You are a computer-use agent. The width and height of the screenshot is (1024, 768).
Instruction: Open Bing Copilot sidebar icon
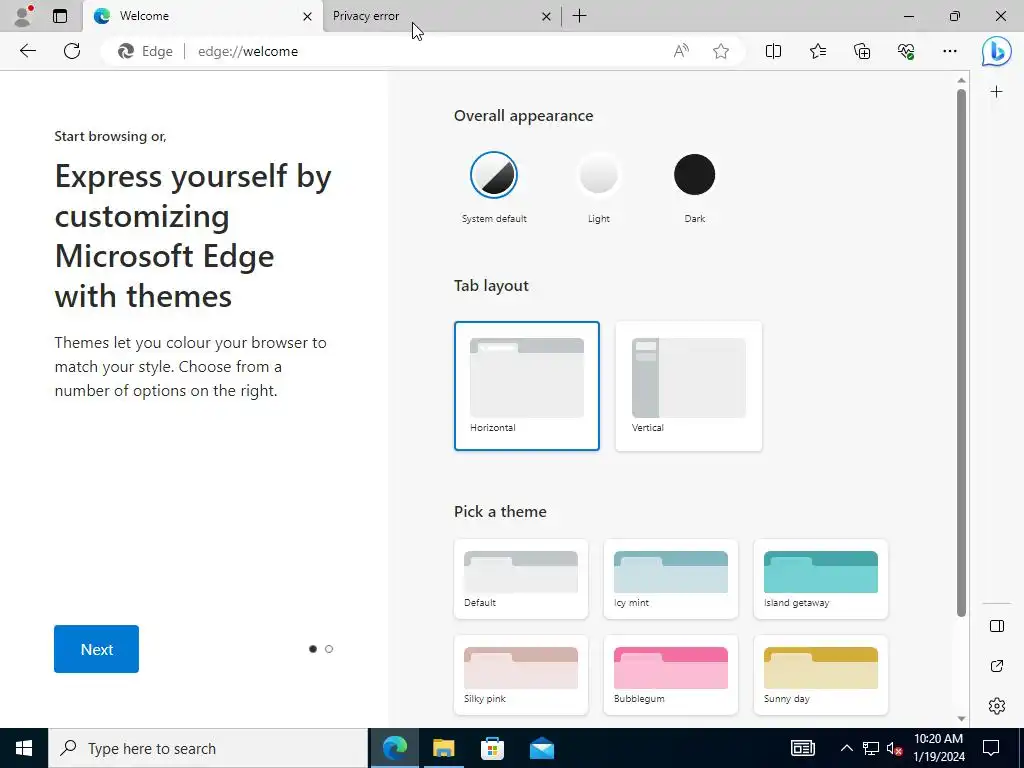click(x=997, y=51)
